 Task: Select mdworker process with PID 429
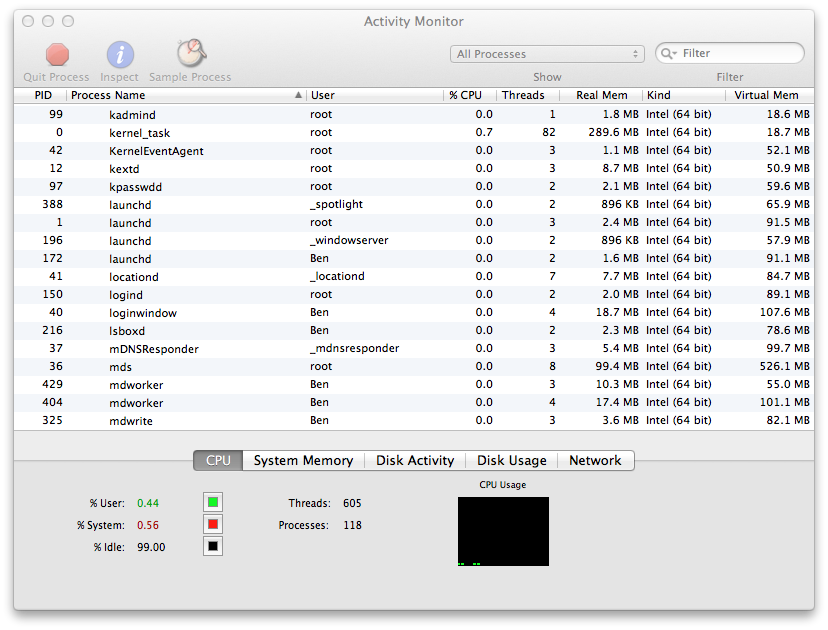414,384
